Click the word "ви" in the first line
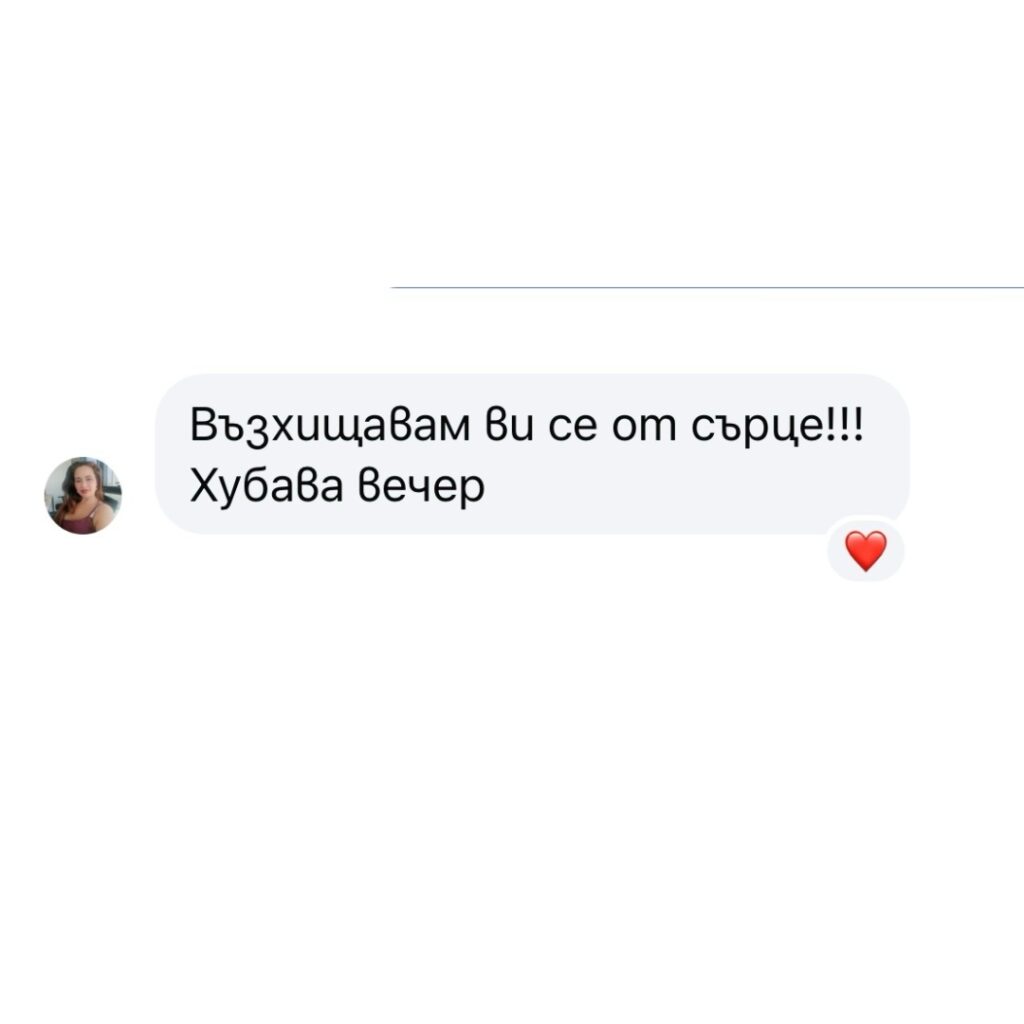Screen dimensions: 1024x1024 click(x=509, y=426)
